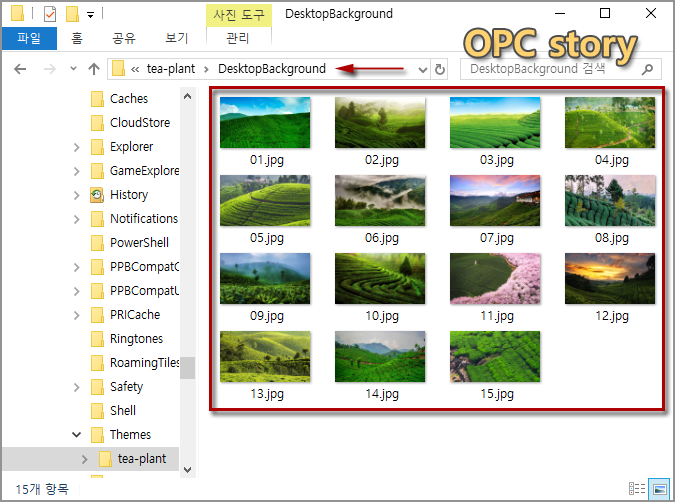Select the 11.jpg cherry blossom thumbnail
The height and width of the screenshot is (502, 675).
pos(495,279)
